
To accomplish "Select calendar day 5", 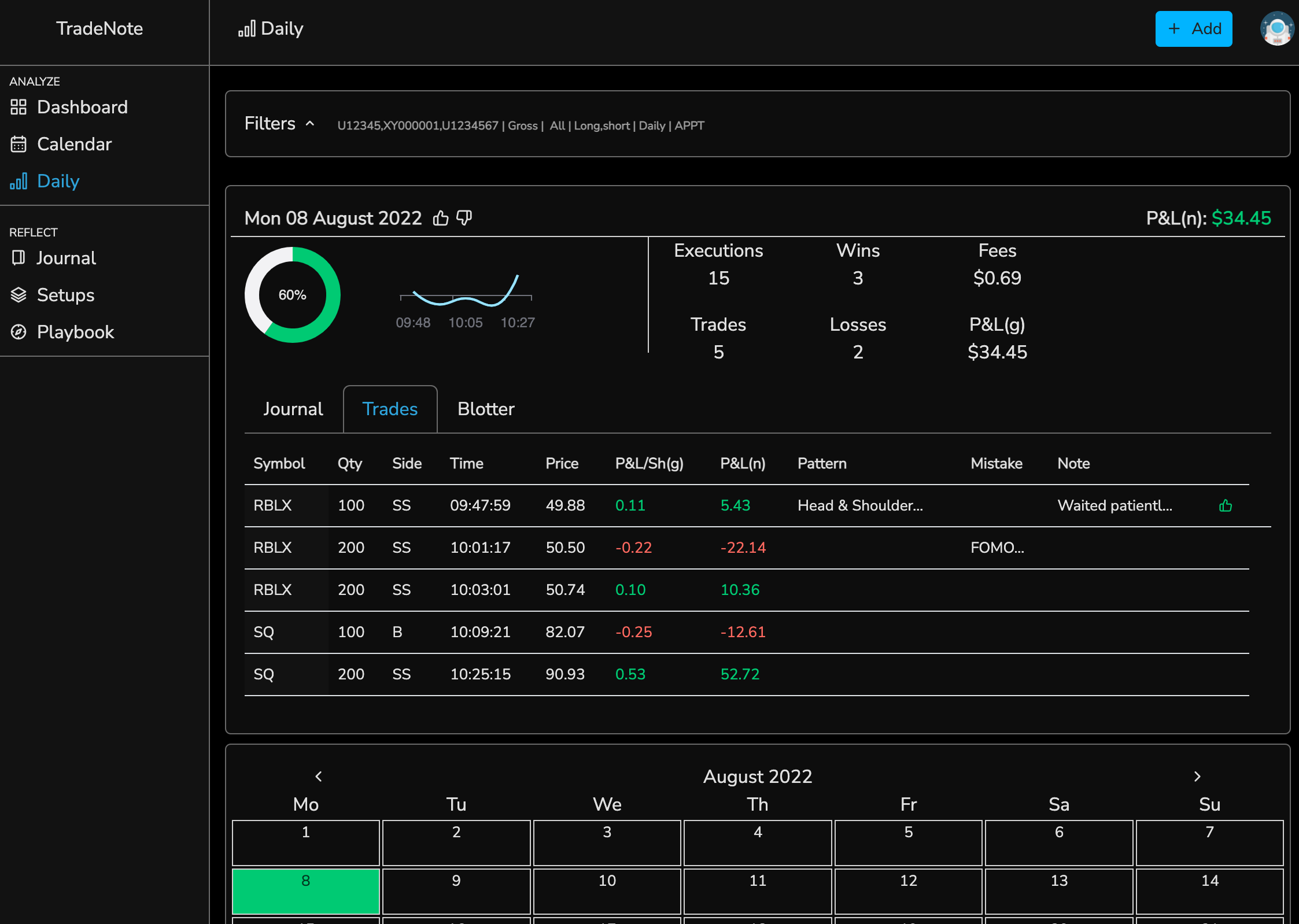I will tap(909, 842).
